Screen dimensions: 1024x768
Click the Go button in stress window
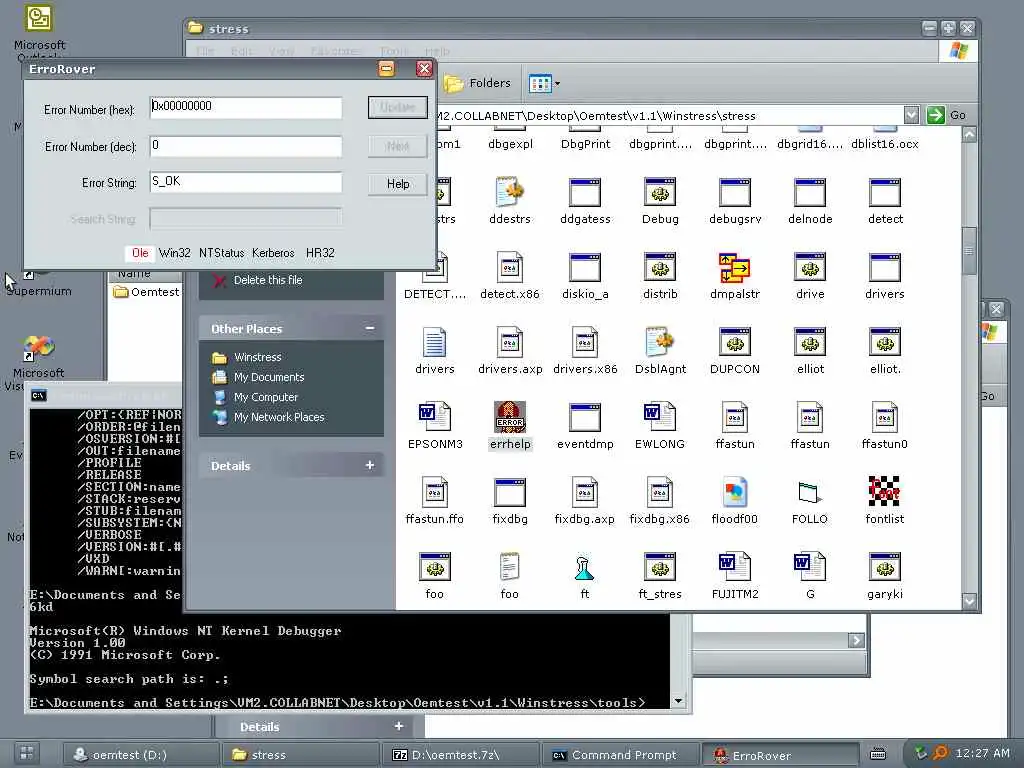[946, 115]
